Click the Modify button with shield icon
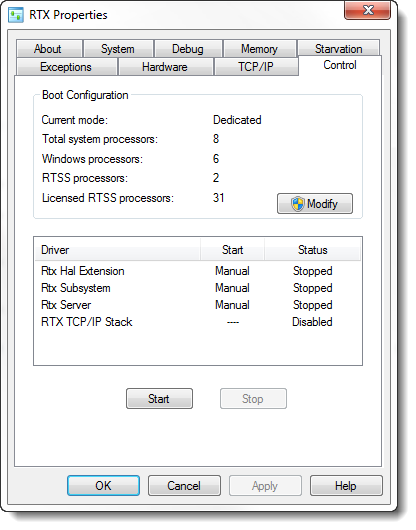 [x=315, y=203]
